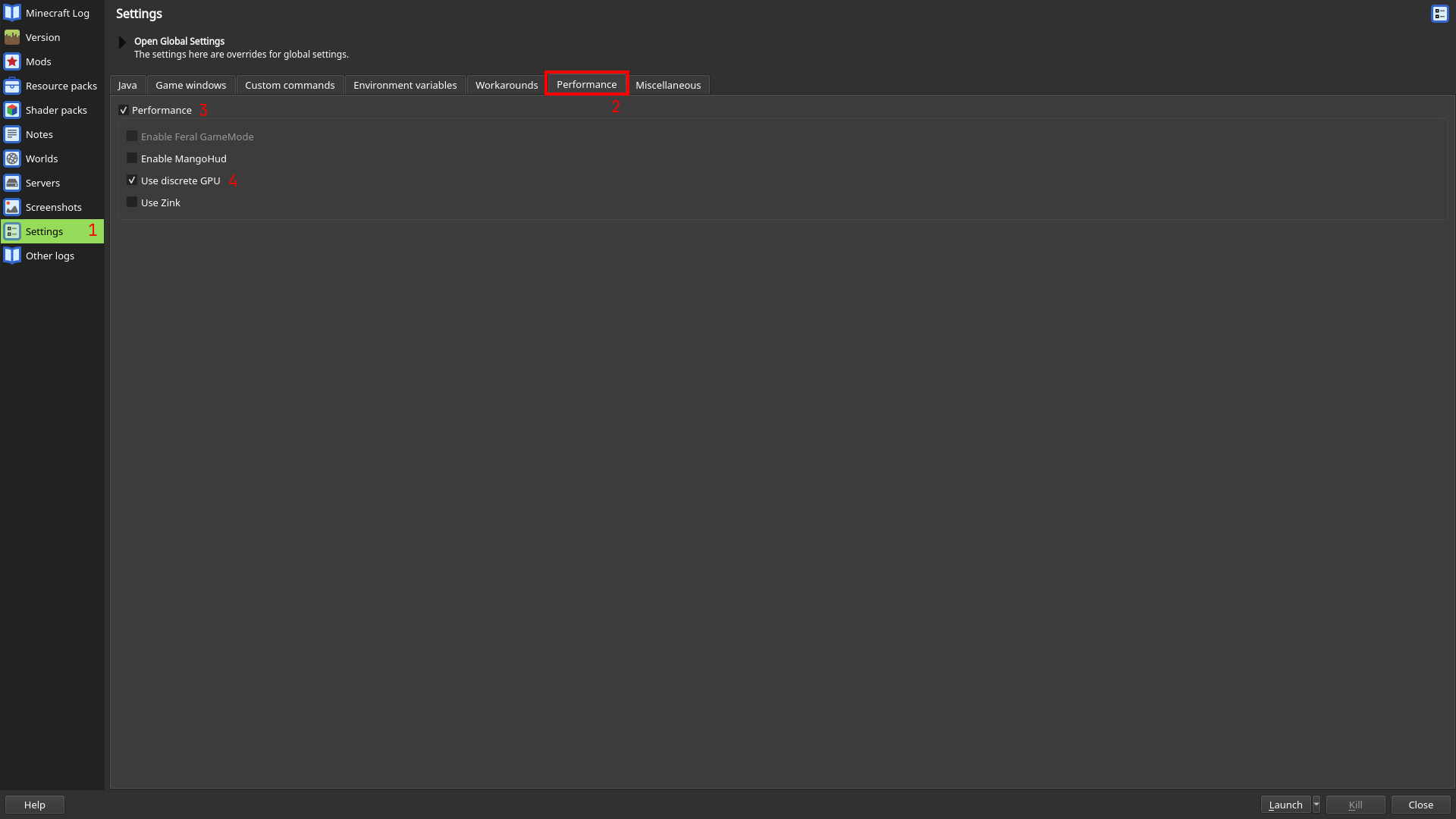Click the Help button
Image resolution: width=1456 pixels, height=819 pixels.
33,805
